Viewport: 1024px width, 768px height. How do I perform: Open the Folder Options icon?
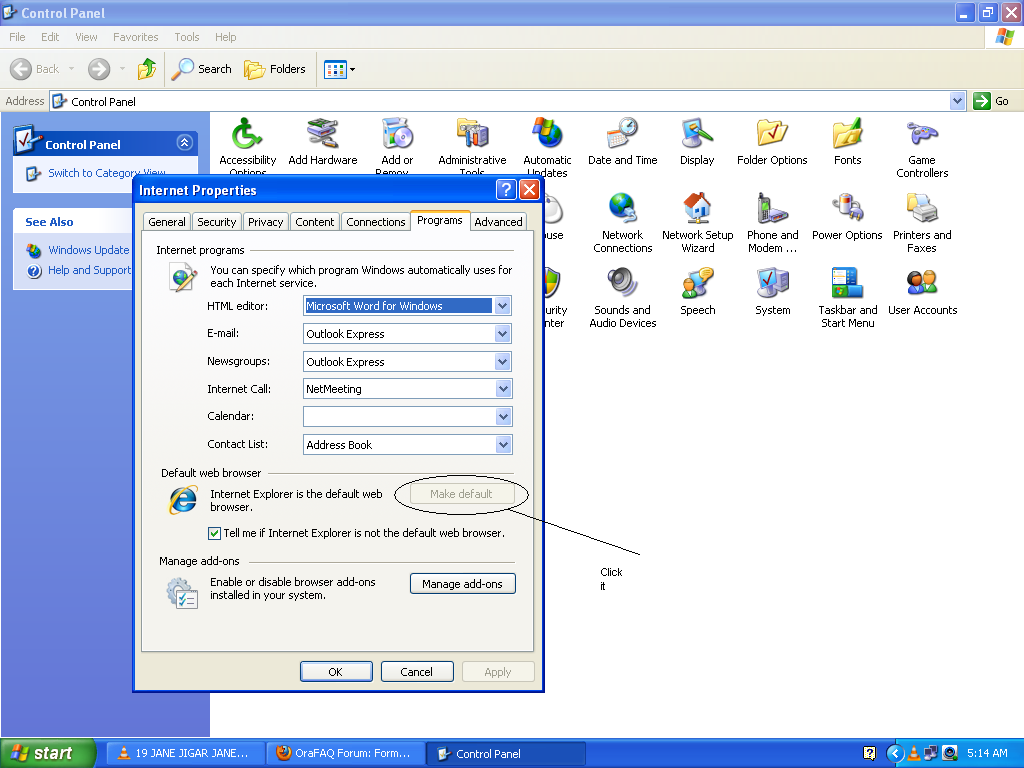click(x=772, y=142)
